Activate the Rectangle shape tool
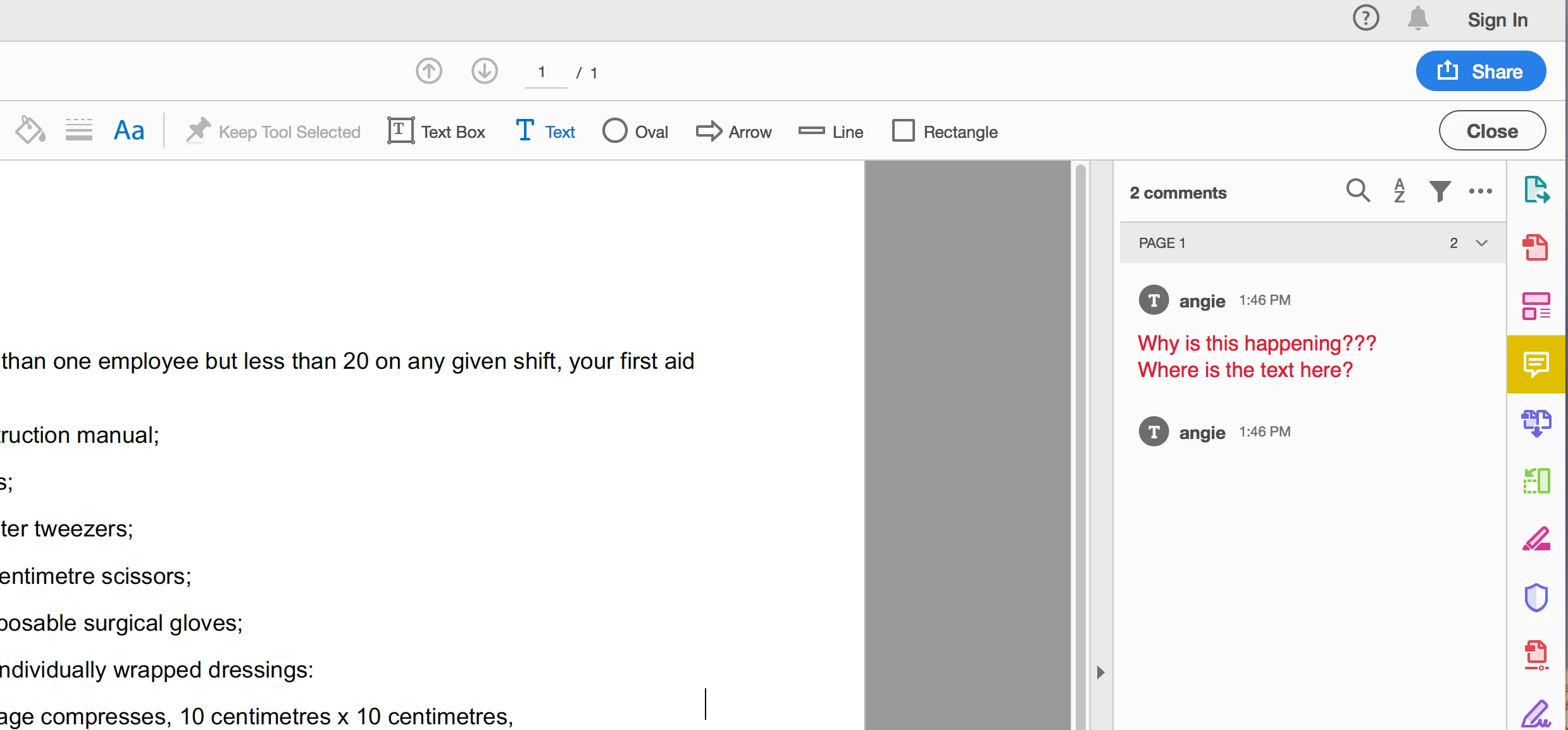Screen dimensions: 1568x730 pyautogui.click(x=944, y=132)
